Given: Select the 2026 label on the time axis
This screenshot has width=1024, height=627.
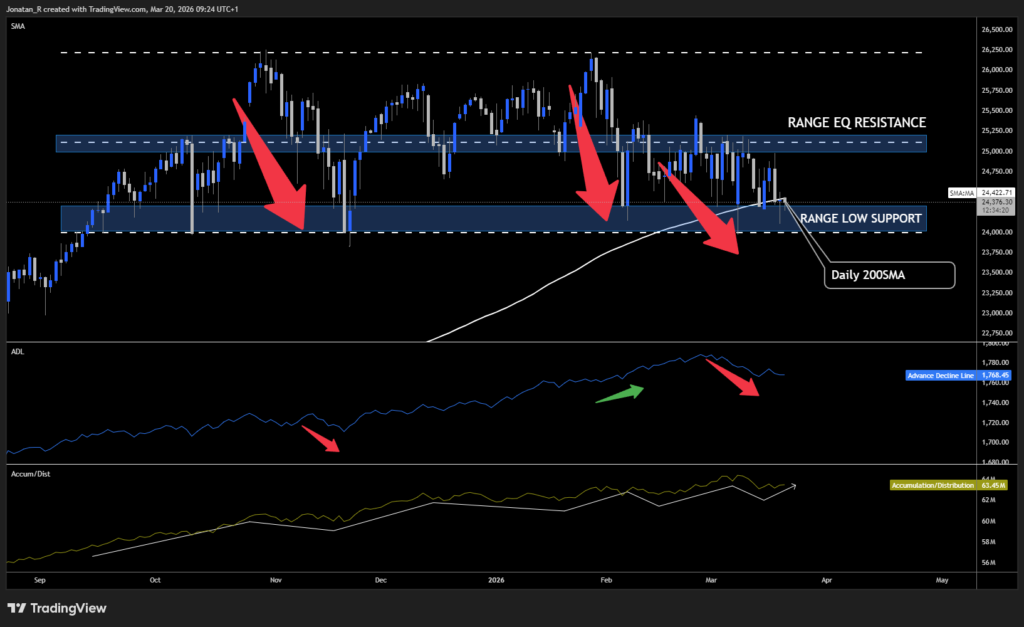Looking at the screenshot, I should [495, 580].
